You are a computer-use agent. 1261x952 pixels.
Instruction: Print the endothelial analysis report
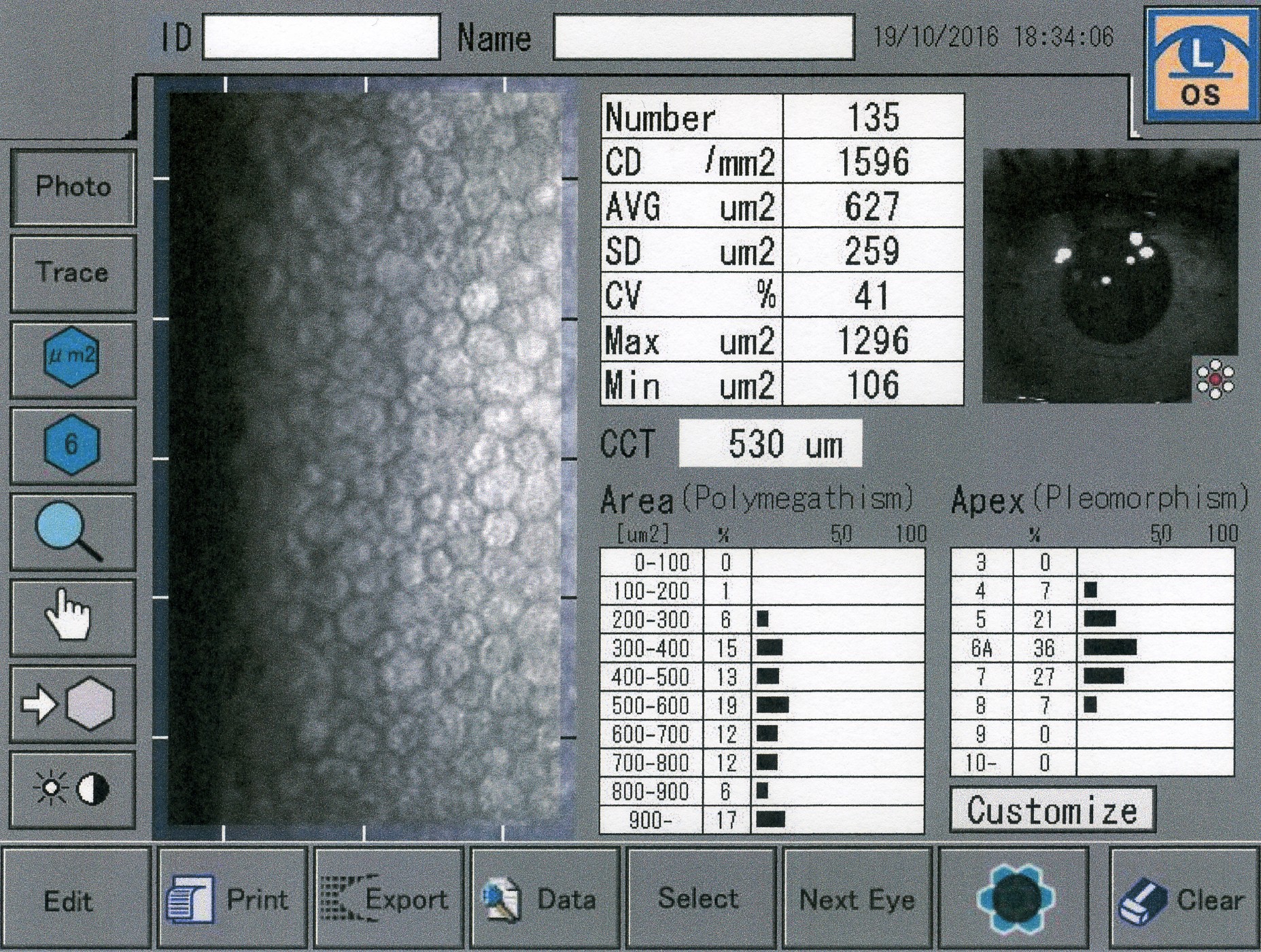tap(232, 899)
